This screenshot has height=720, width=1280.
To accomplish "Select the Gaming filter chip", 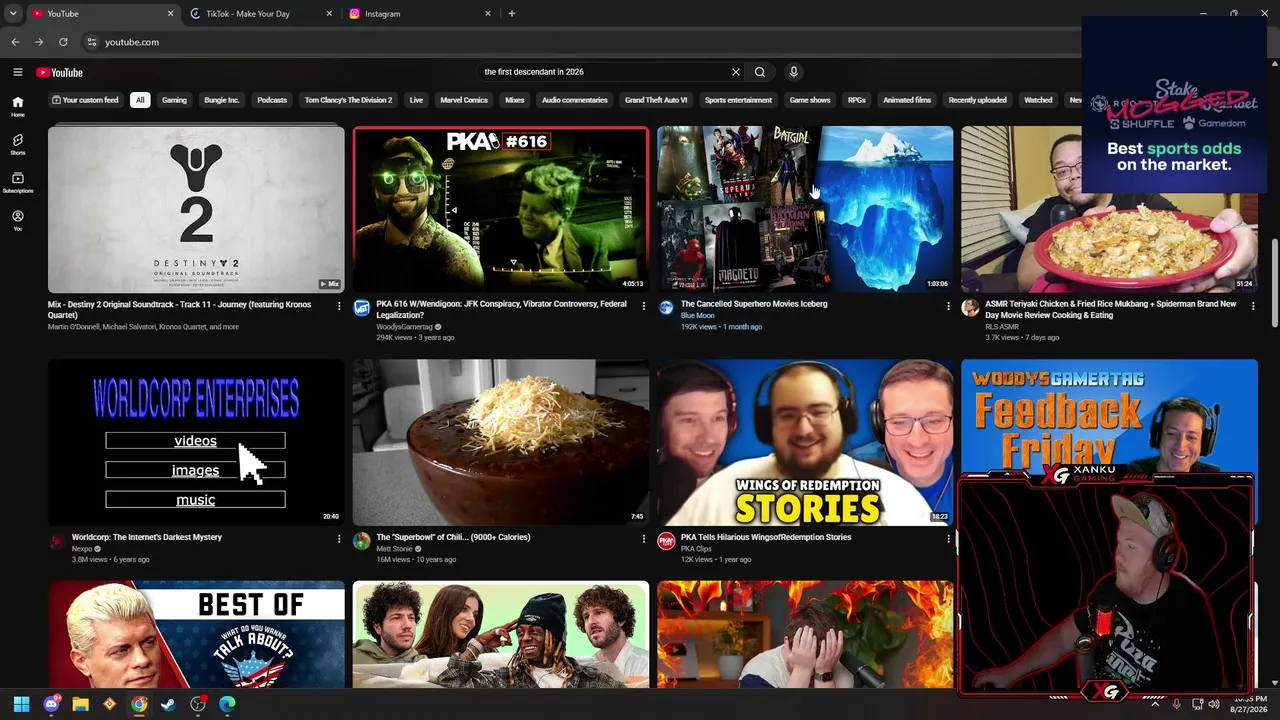I will pos(174,100).
